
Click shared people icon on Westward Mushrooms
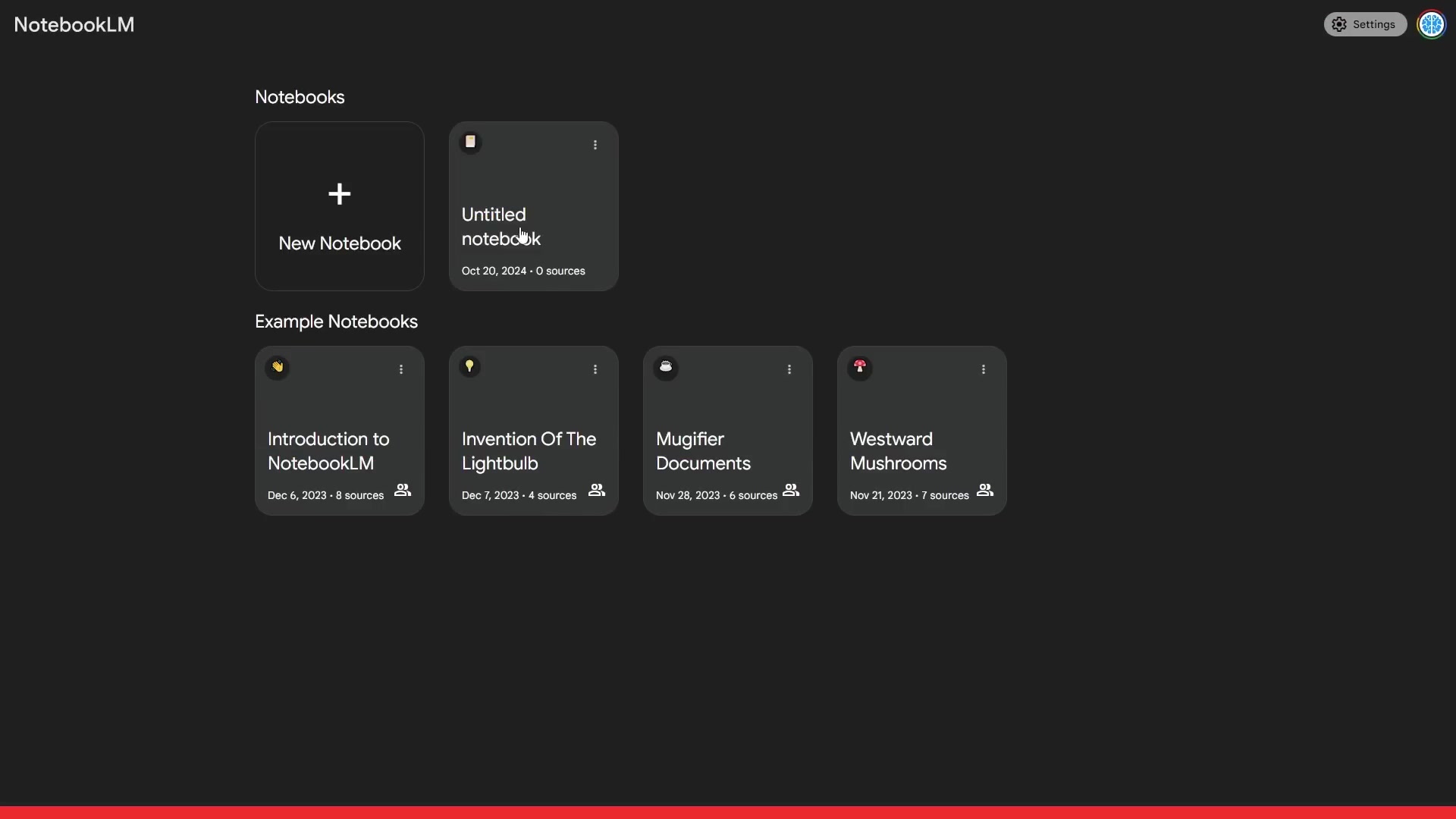click(985, 491)
